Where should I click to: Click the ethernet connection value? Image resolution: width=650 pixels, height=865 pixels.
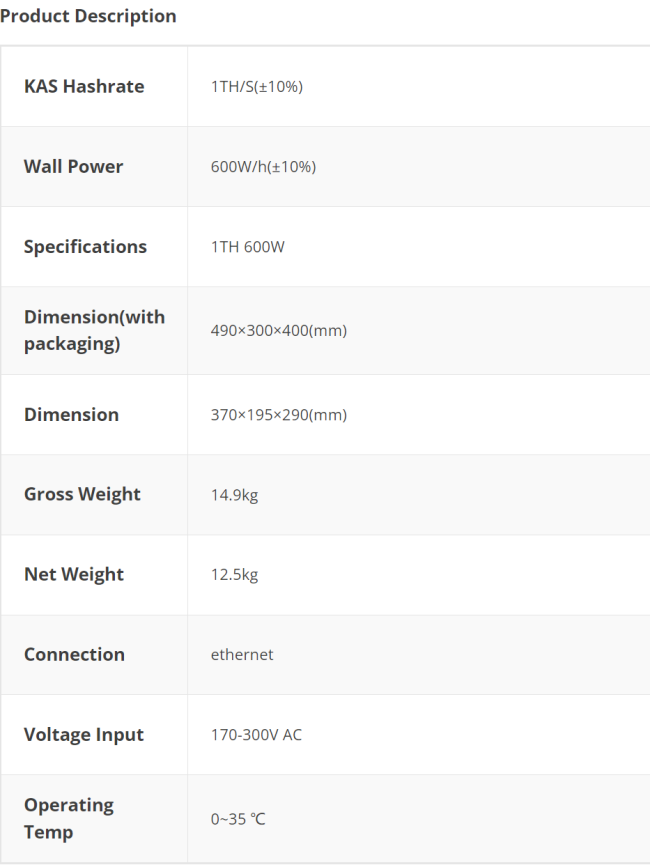[x=242, y=655]
